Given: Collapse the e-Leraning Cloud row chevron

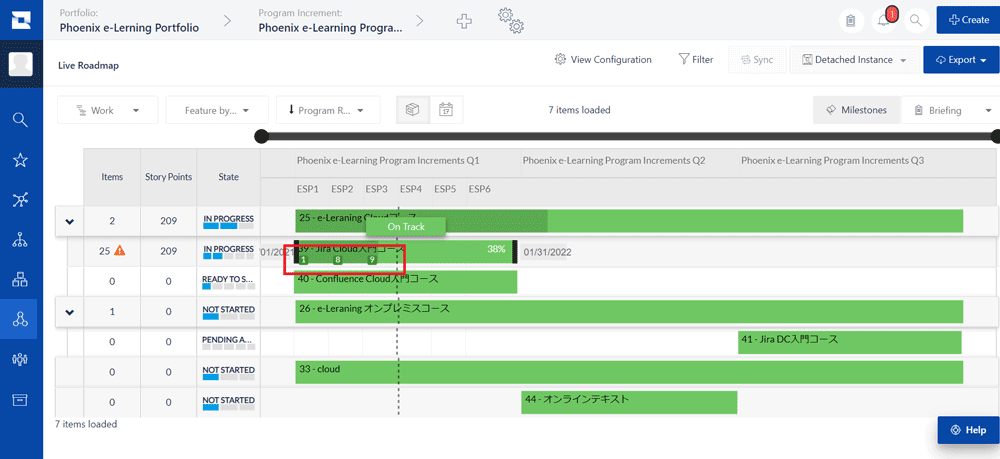Looking at the screenshot, I should 70,221.
